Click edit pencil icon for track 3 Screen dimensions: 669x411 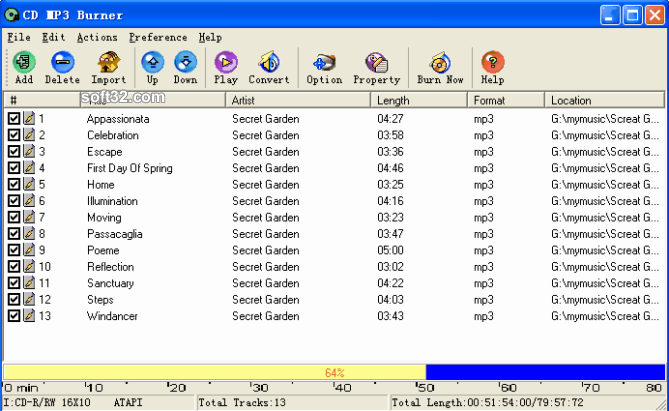click(x=29, y=151)
